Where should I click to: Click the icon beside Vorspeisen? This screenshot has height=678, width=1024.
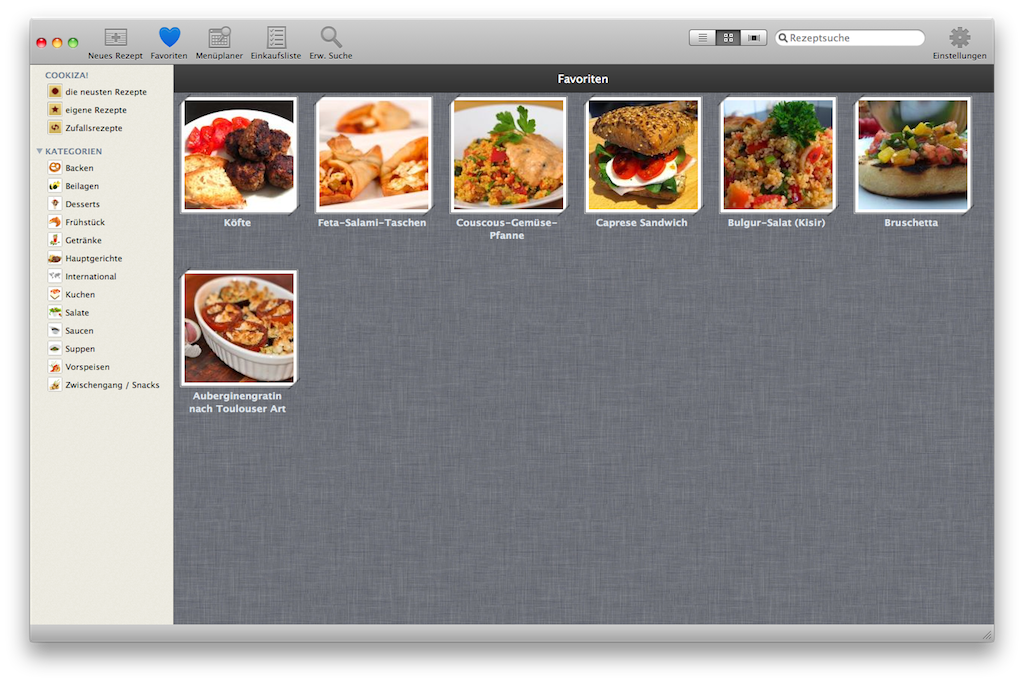[55, 366]
